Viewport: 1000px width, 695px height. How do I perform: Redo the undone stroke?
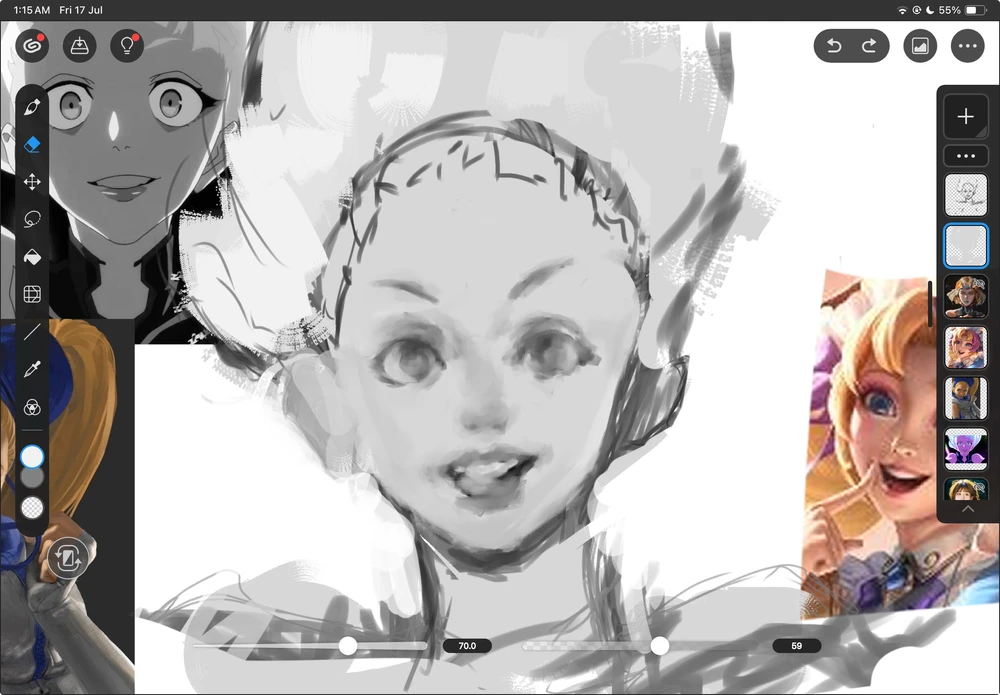pos(869,46)
